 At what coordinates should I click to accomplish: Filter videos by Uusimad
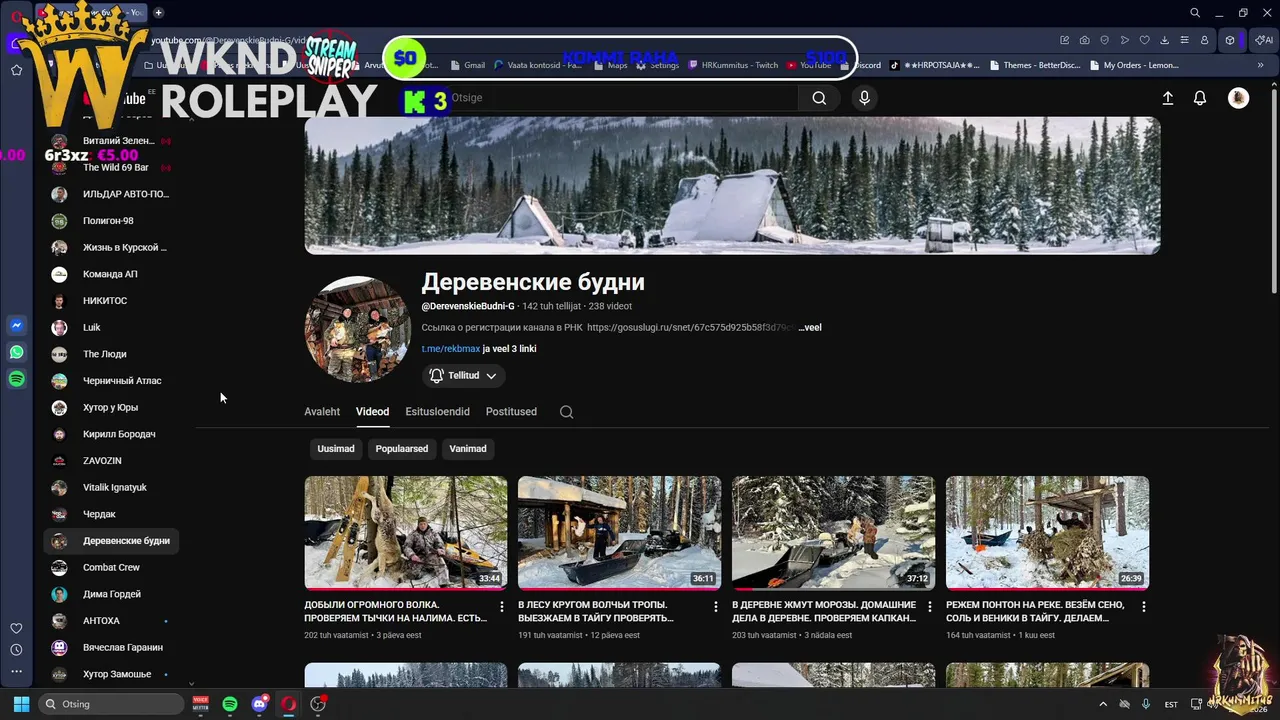point(336,449)
